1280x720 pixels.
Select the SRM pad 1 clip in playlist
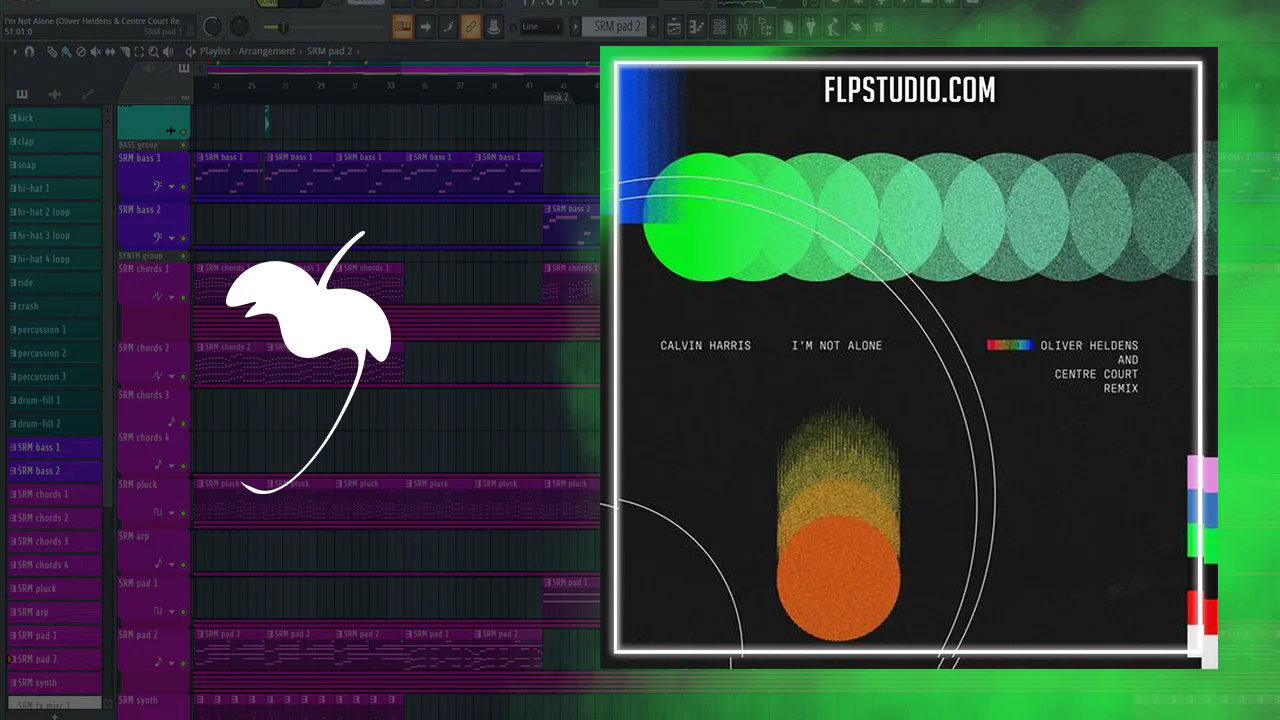571,598
